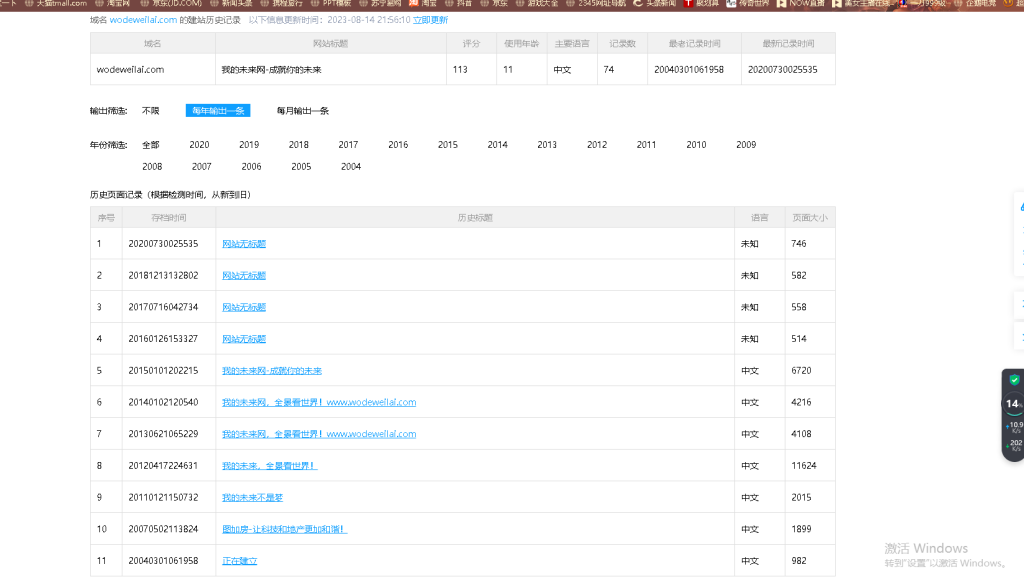Filter records by year 2014
This screenshot has width=1024, height=582.
click(x=497, y=145)
